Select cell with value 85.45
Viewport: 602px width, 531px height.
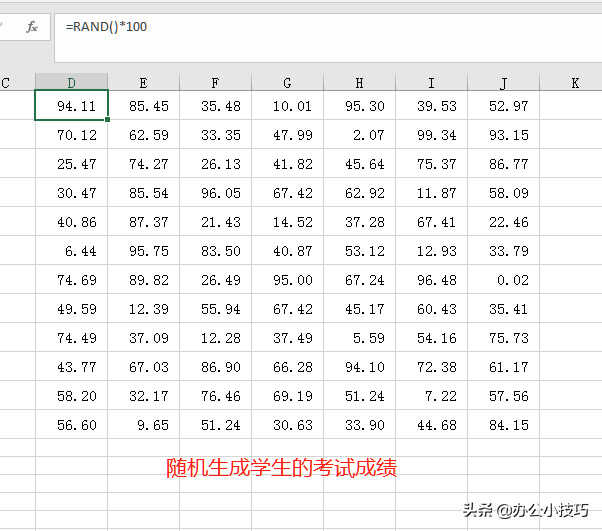143,105
